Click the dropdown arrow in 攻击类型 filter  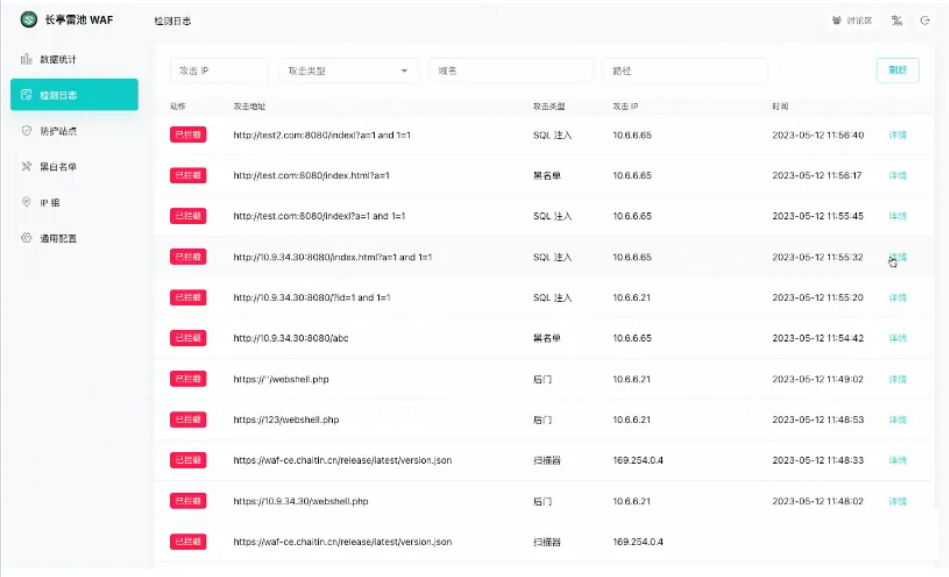pos(404,71)
